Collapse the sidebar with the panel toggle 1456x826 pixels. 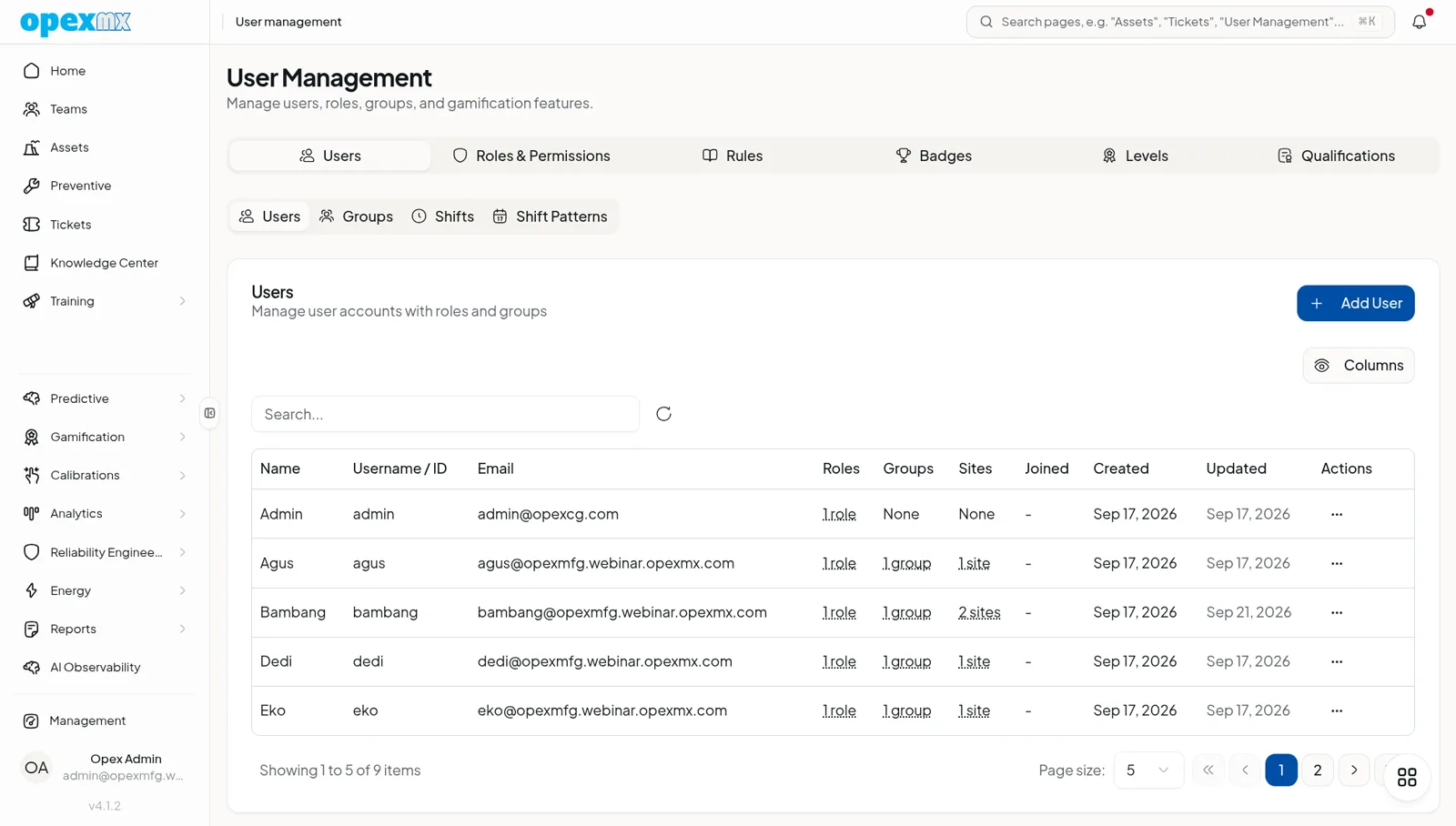210,413
